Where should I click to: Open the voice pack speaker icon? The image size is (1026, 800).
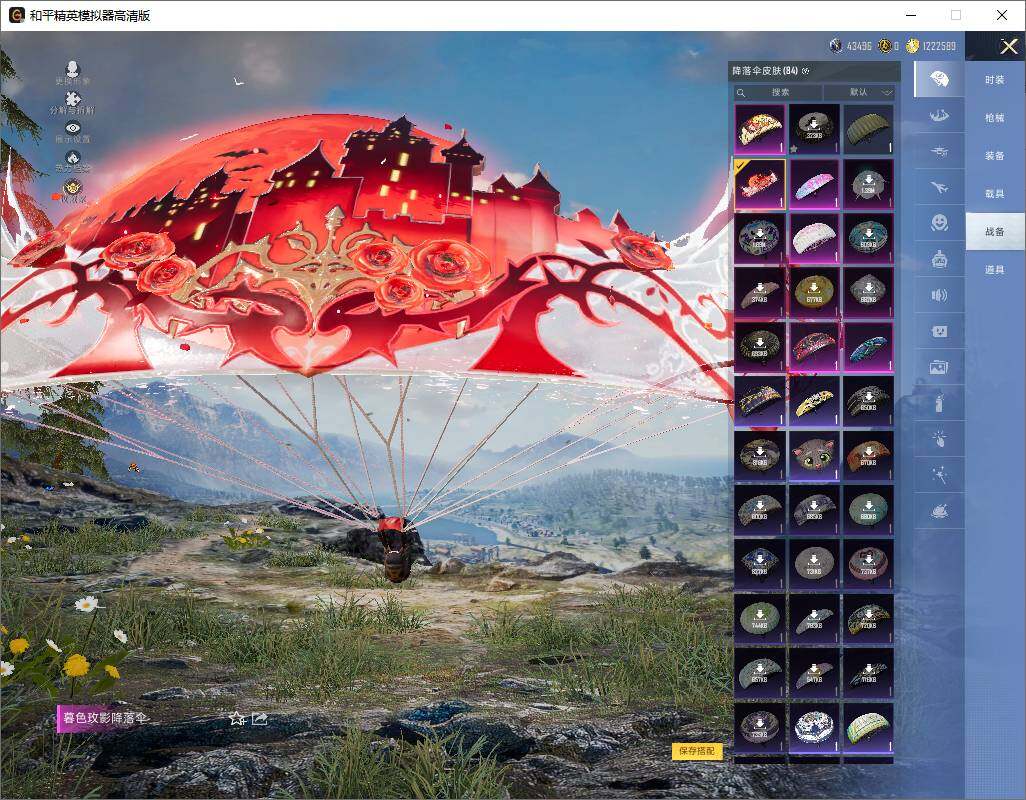pos(939,296)
